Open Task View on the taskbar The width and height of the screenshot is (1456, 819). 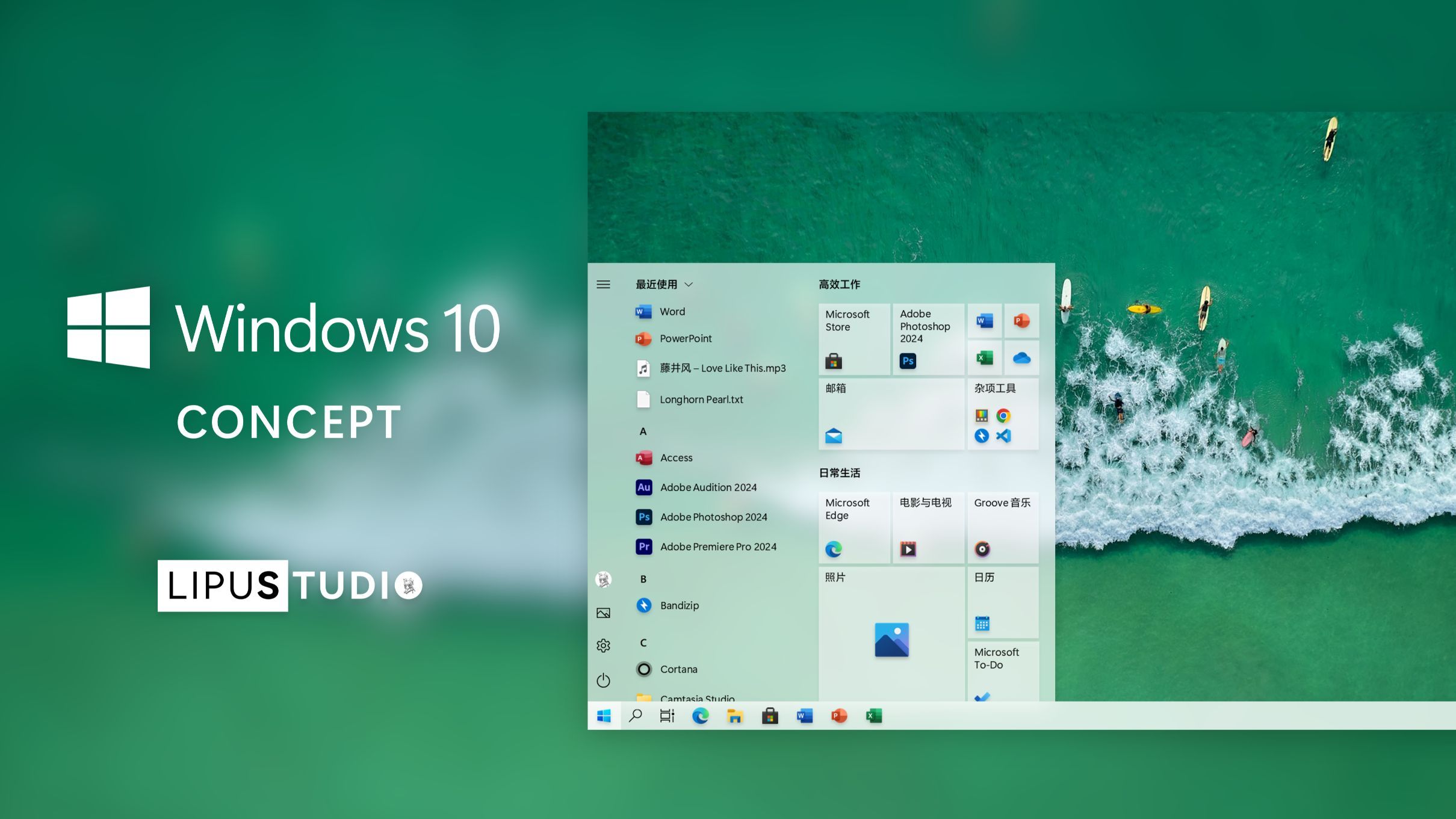(667, 715)
